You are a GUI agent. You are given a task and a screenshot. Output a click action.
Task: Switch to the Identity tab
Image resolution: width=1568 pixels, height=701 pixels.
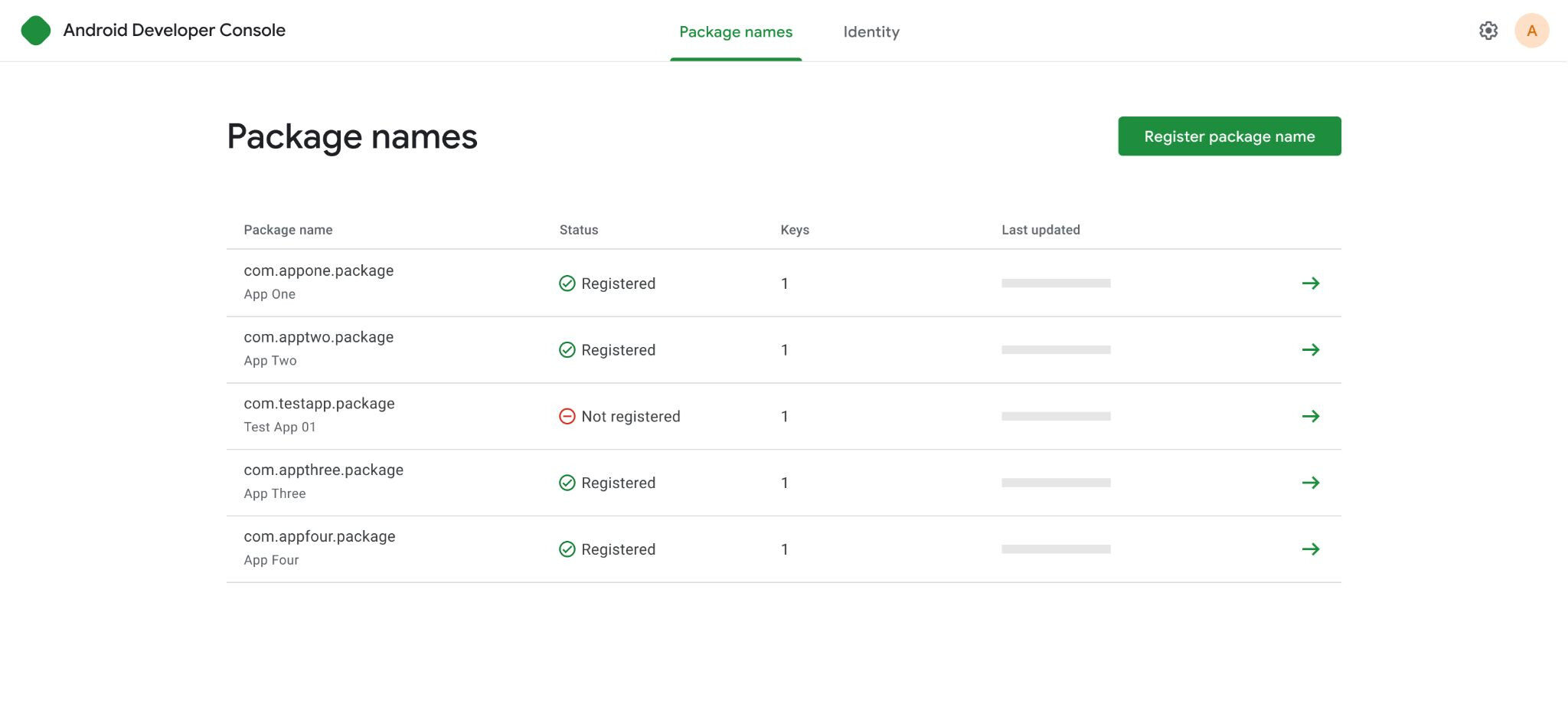(871, 31)
